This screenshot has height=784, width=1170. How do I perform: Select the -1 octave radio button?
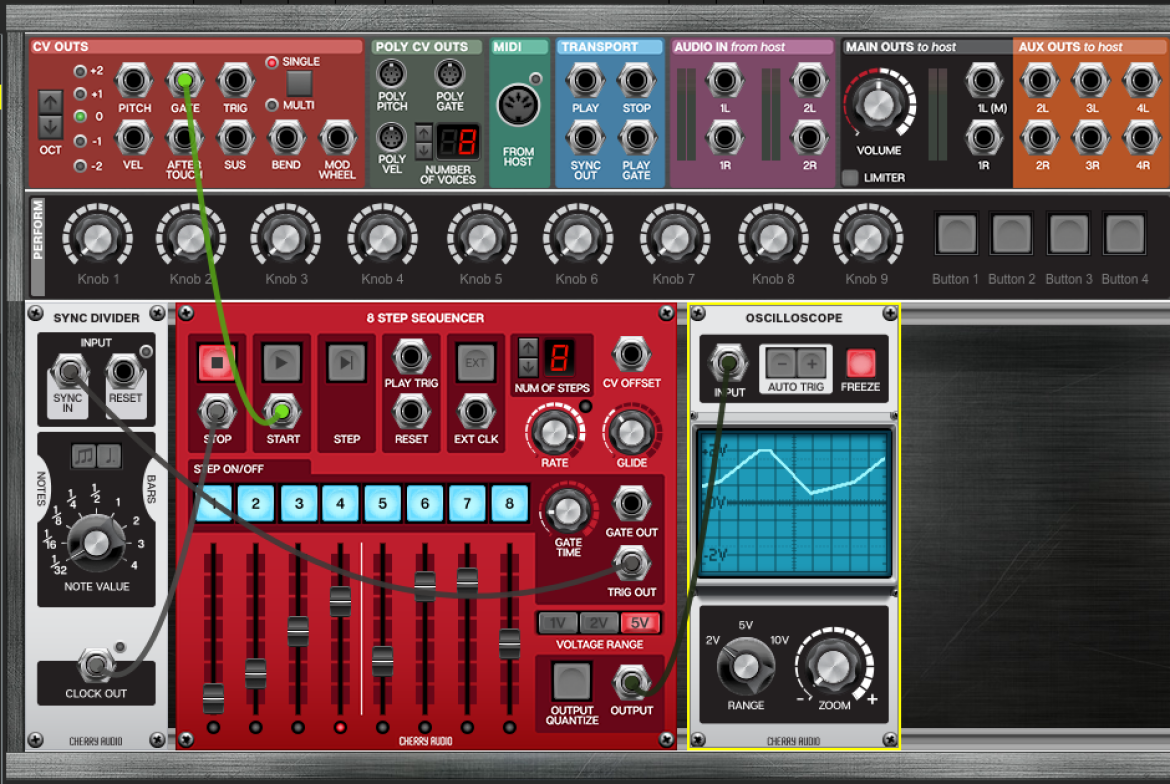[x=81, y=141]
